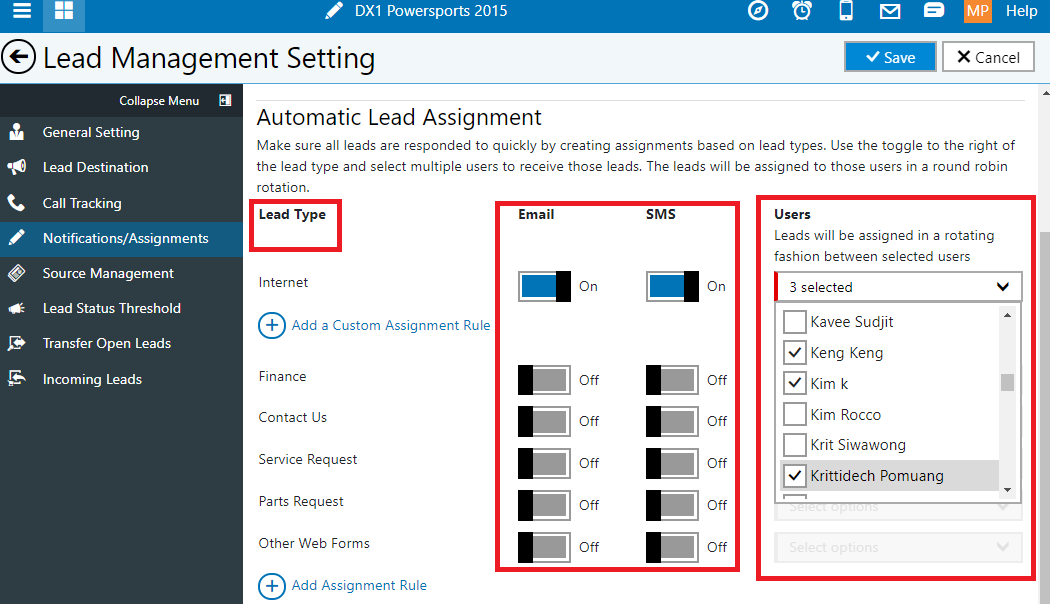Click the Collapse Menu panel icon
The height and width of the screenshot is (604, 1051).
225,101
